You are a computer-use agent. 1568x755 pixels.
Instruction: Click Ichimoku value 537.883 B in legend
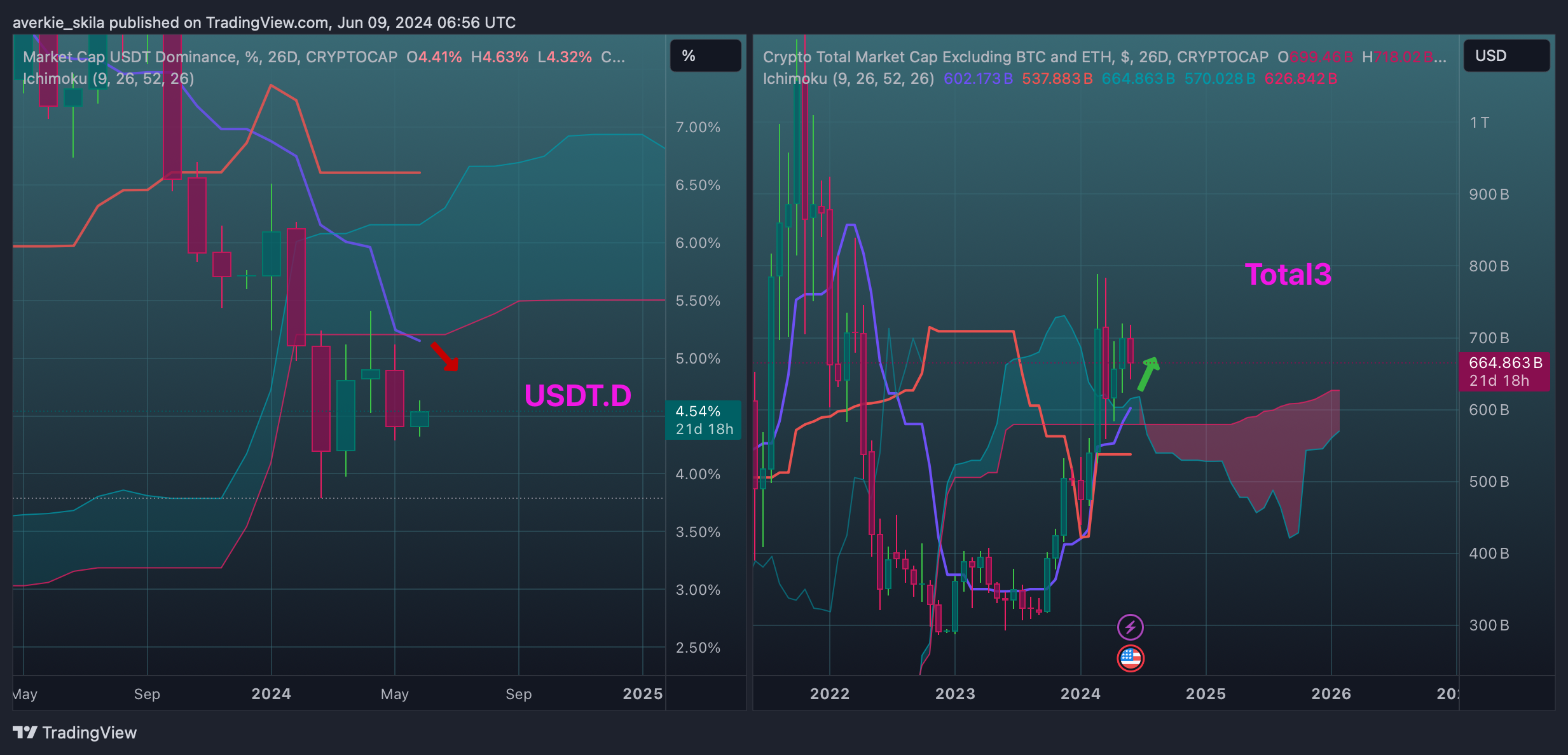click(1057, 79)
